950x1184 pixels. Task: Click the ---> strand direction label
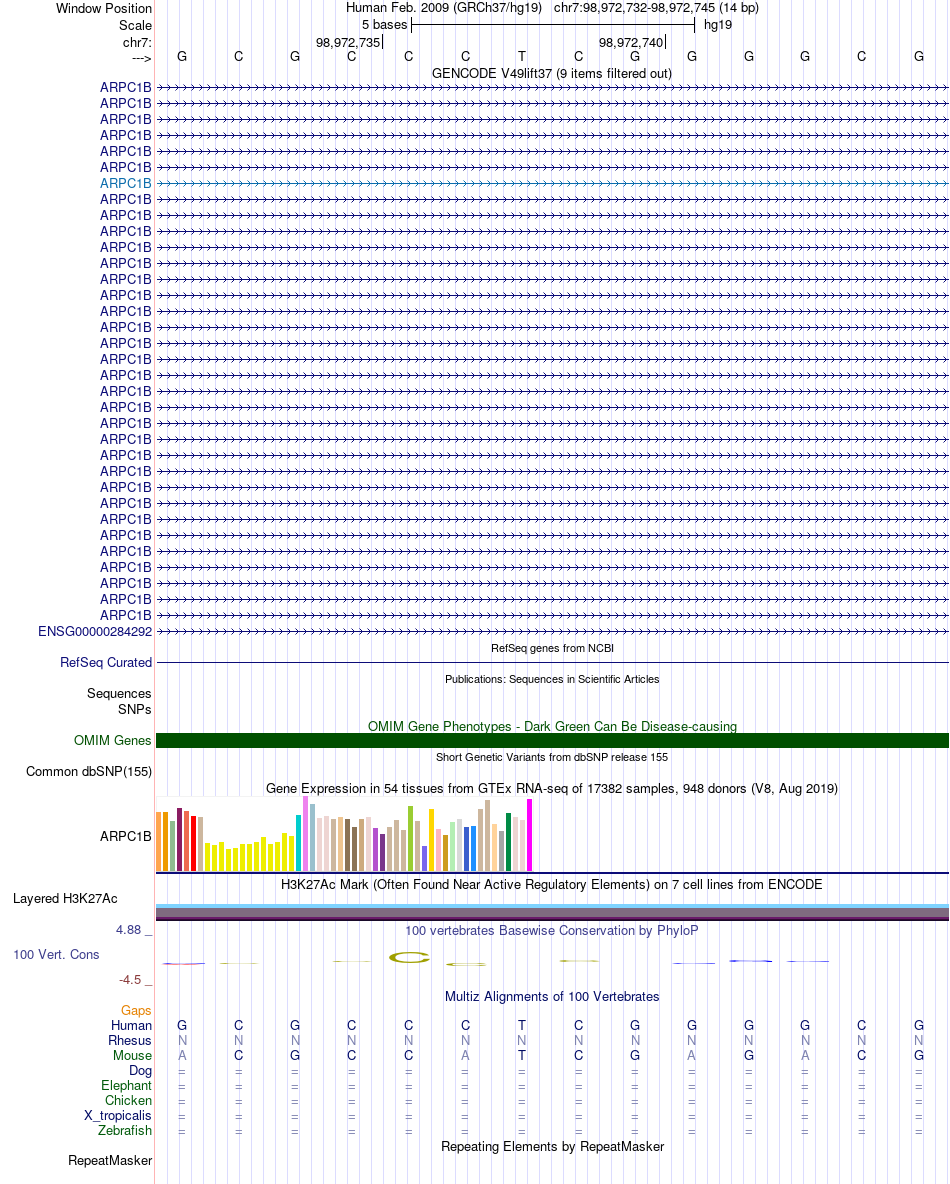141,58
